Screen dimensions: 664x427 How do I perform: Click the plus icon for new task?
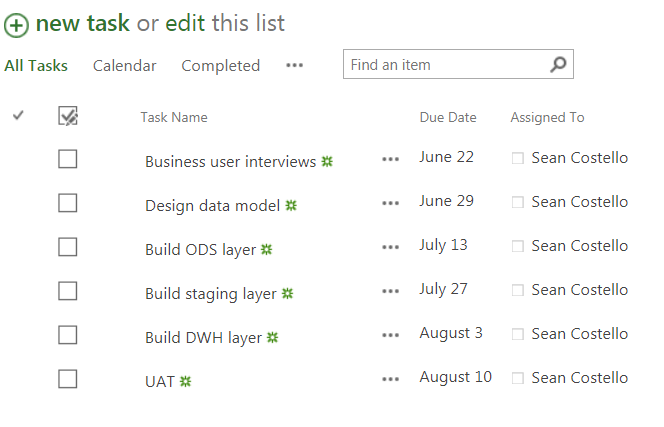[16, 25]
